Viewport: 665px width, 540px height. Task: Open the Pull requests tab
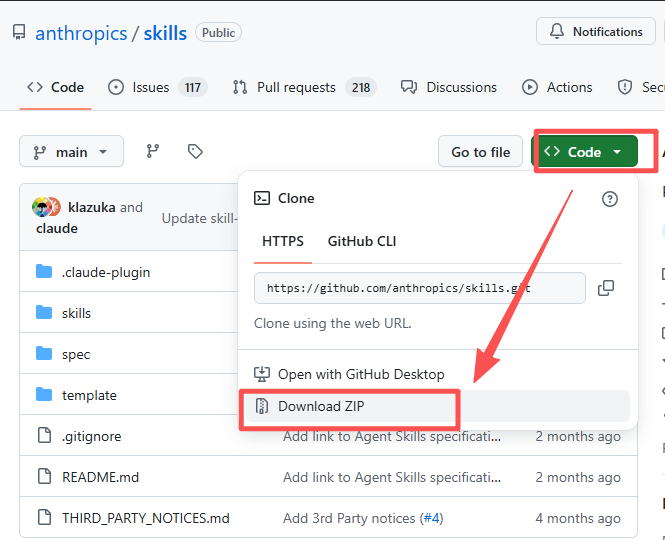304,87
